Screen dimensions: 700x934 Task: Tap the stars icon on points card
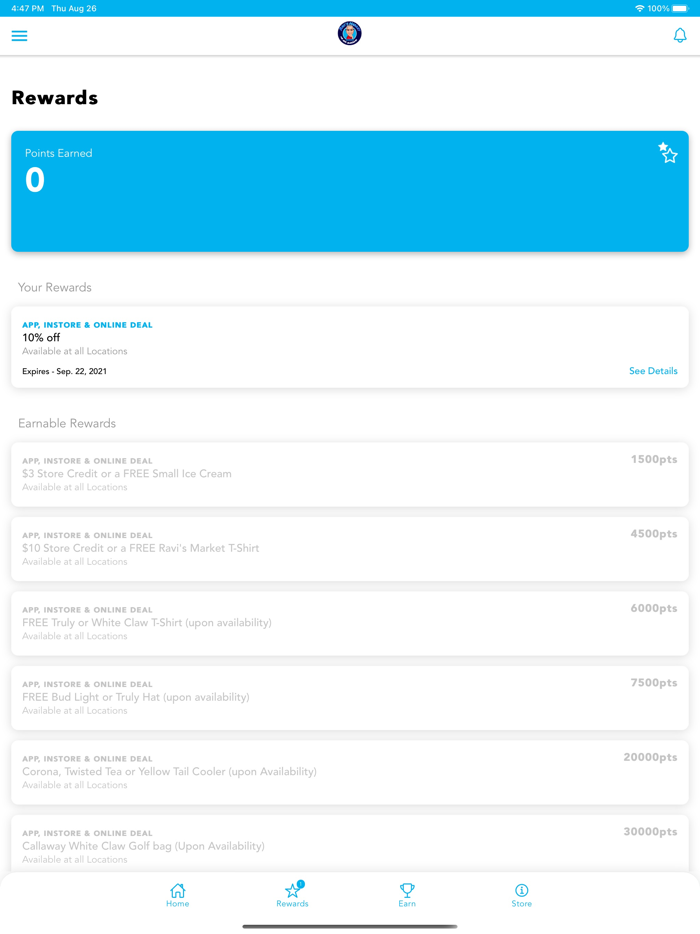click(668, 153)
